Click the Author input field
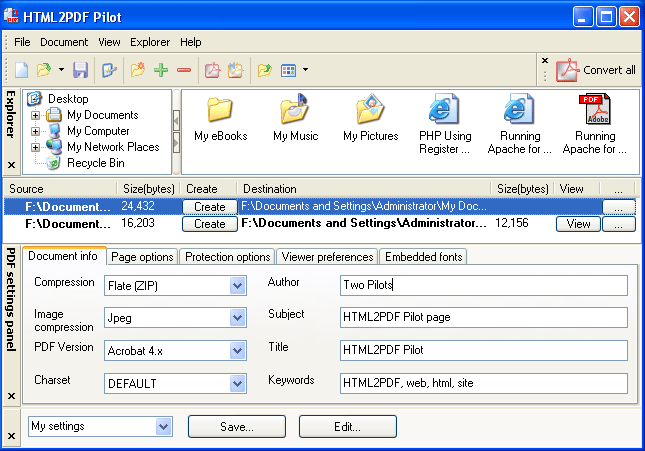Screen dimensions: 645x451 (x=484, y=285)
